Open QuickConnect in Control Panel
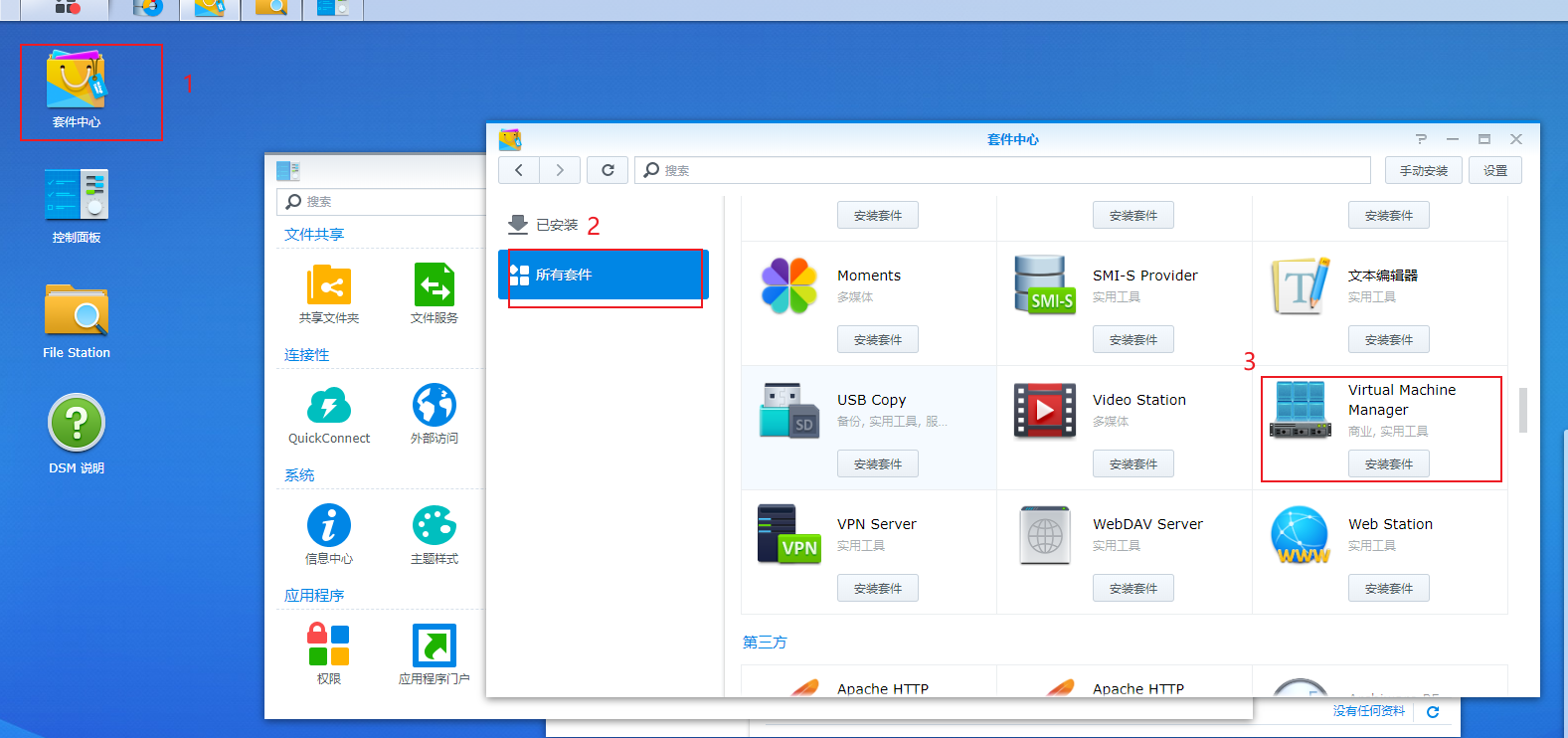Screen dimensions: 1568x738 pos(329,405)
